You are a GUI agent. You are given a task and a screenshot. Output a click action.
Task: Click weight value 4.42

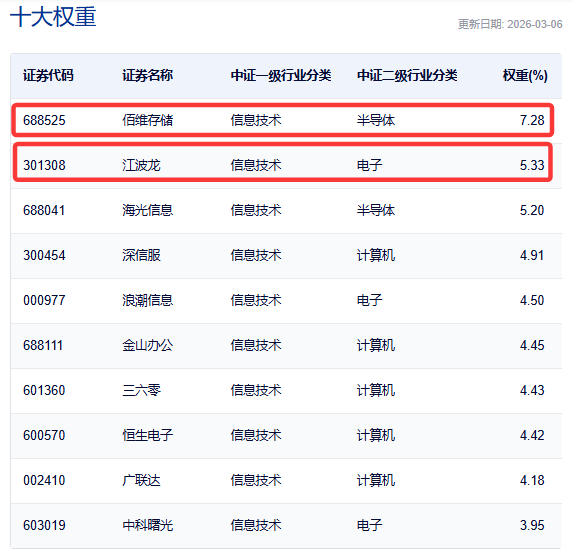pyautogui.click(x=532, y=435)
